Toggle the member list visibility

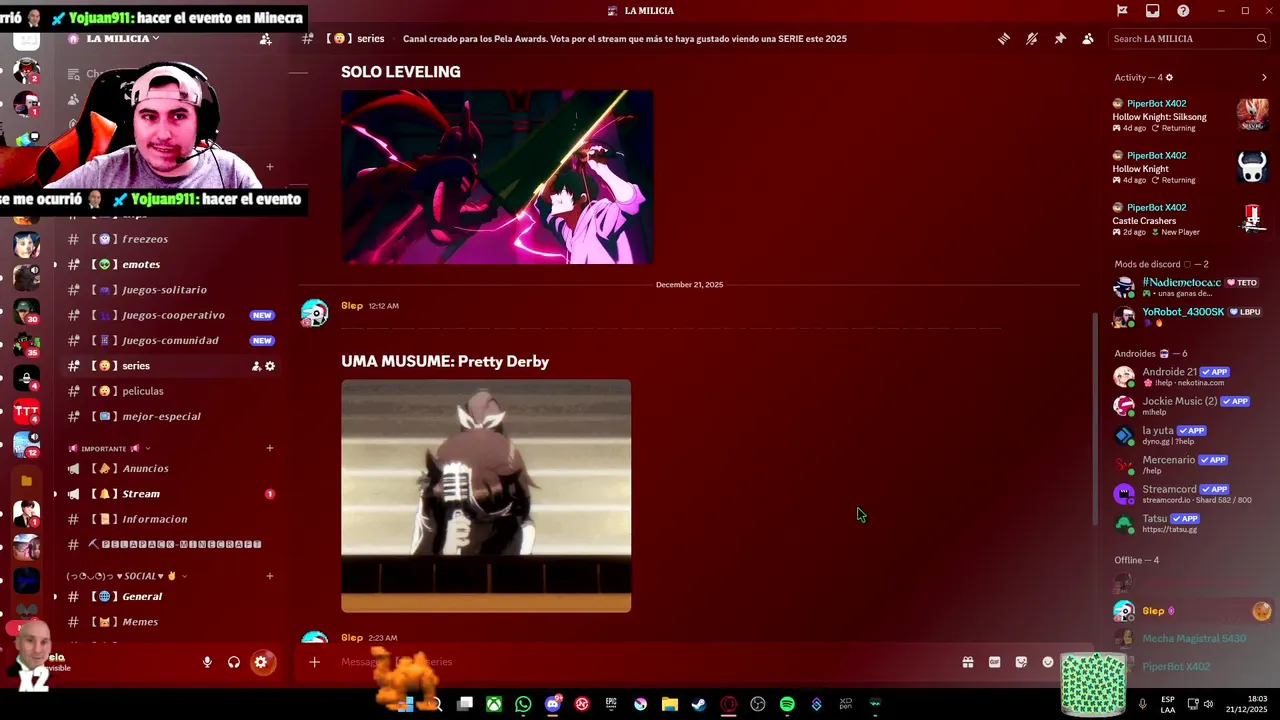click(1088, 39)
